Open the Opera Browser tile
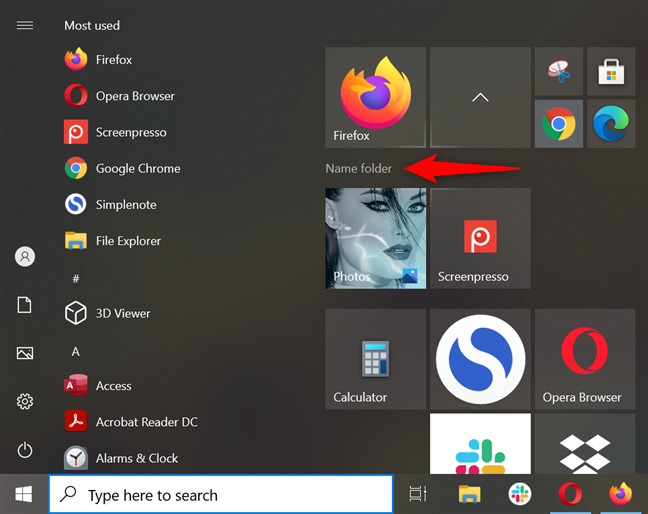The height and width of the screenshot is (514, 648). click(585, 359)
